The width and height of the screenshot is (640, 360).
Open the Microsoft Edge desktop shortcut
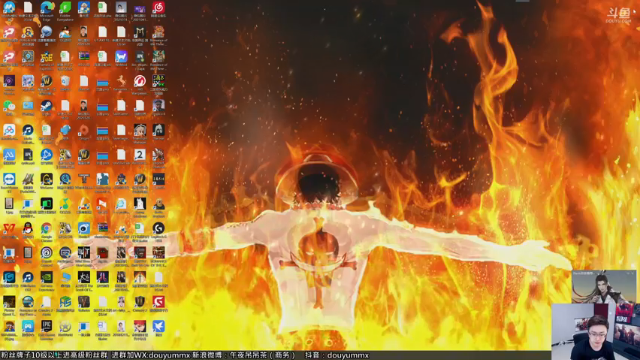[47, 8]
